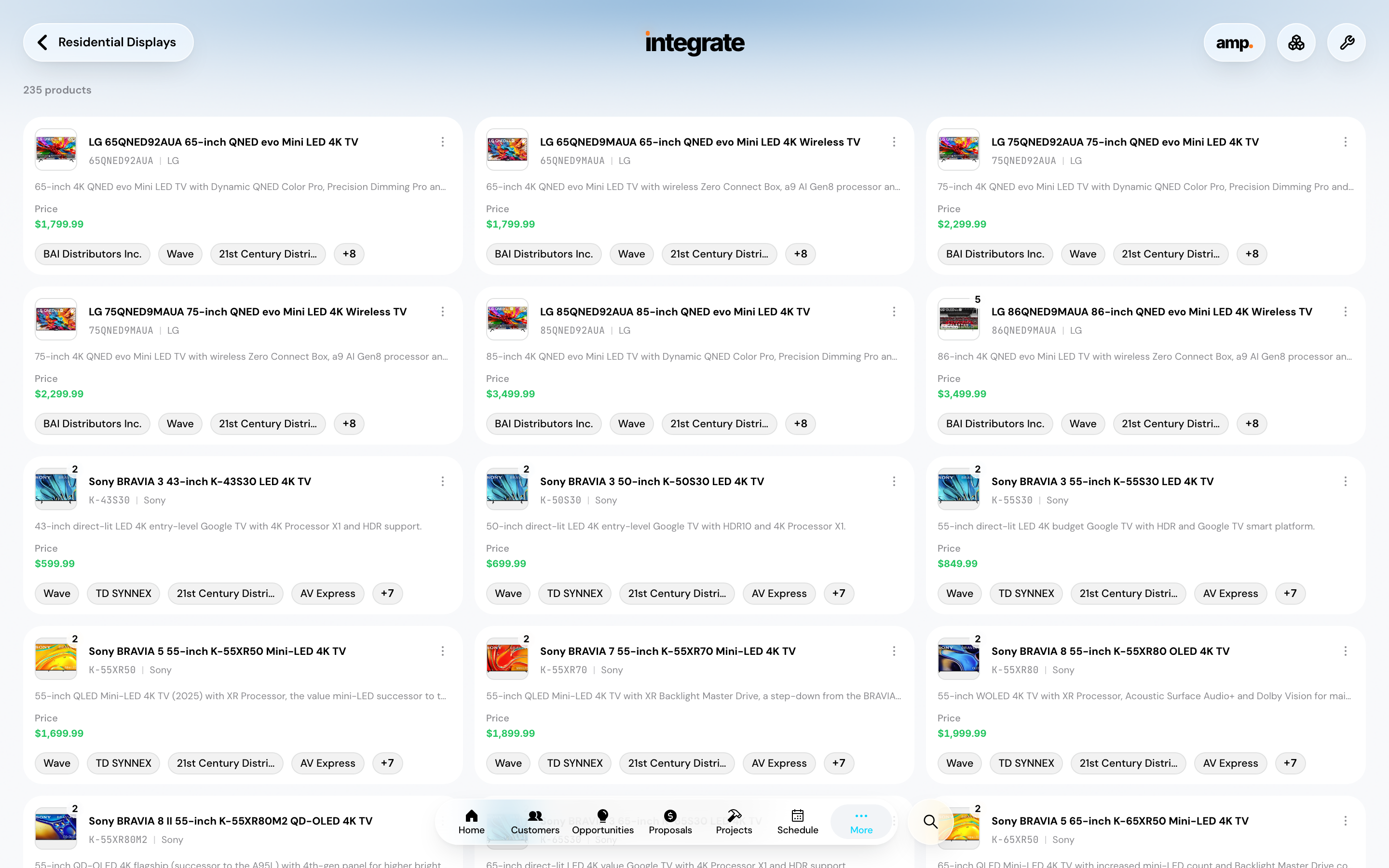Open options menu for Sony K-50S30
This screenshot has width=1389, height=868.
pos(894,482)
